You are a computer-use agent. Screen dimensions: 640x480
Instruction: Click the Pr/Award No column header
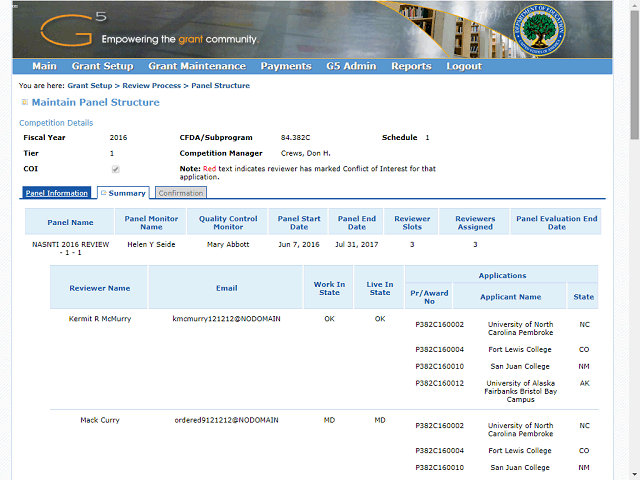(429, 297)
